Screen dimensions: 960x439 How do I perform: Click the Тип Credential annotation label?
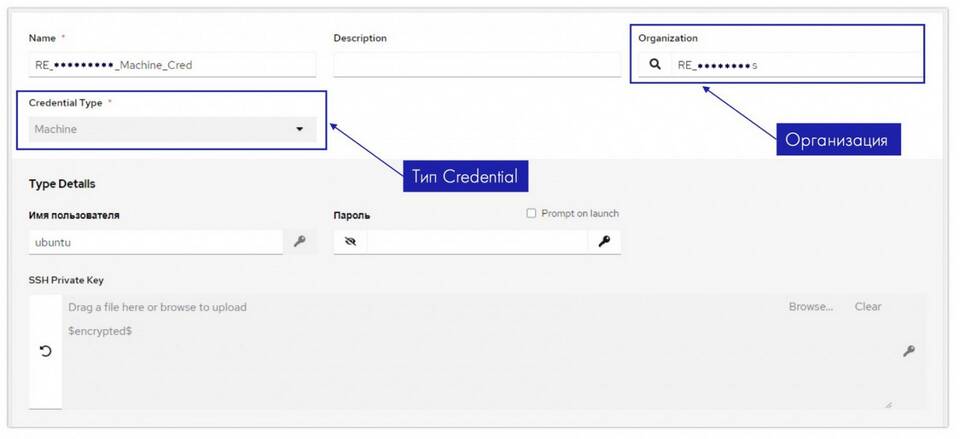[465, 177]
